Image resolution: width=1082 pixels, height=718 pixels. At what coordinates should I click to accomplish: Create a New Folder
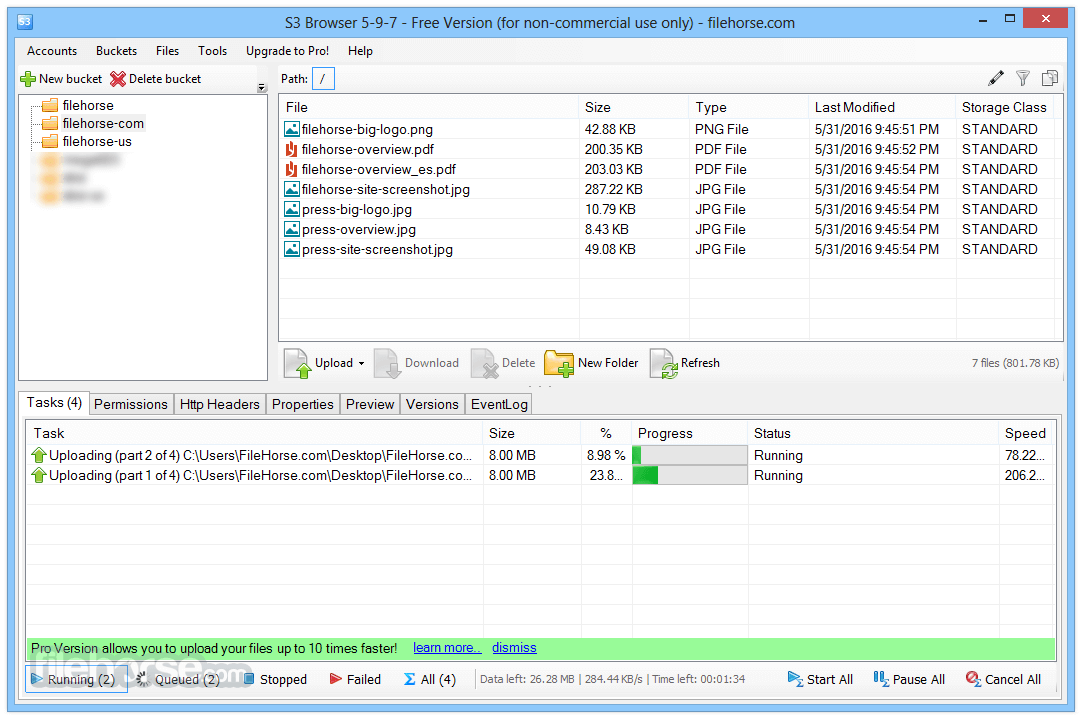pyautogui.click(x=591, y=363)
